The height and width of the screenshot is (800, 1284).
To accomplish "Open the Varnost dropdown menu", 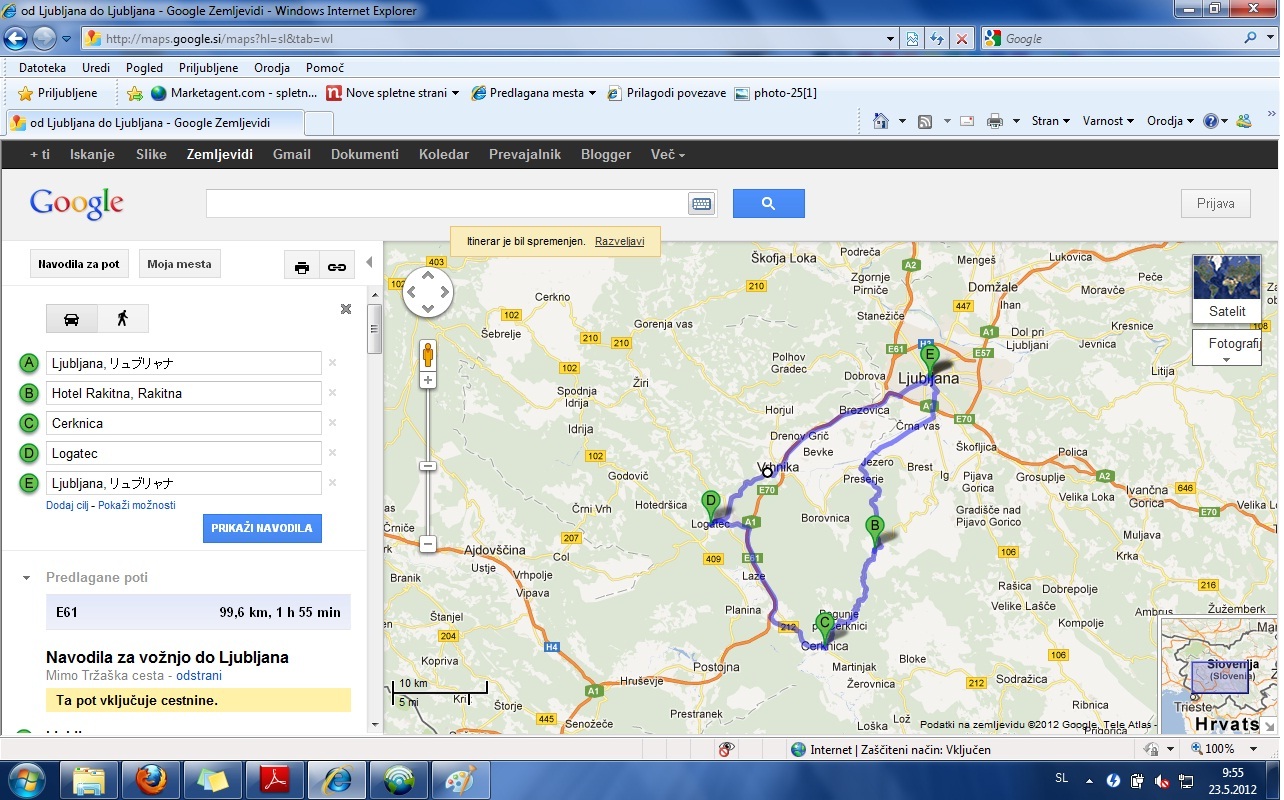I will tap(1108, 121).
